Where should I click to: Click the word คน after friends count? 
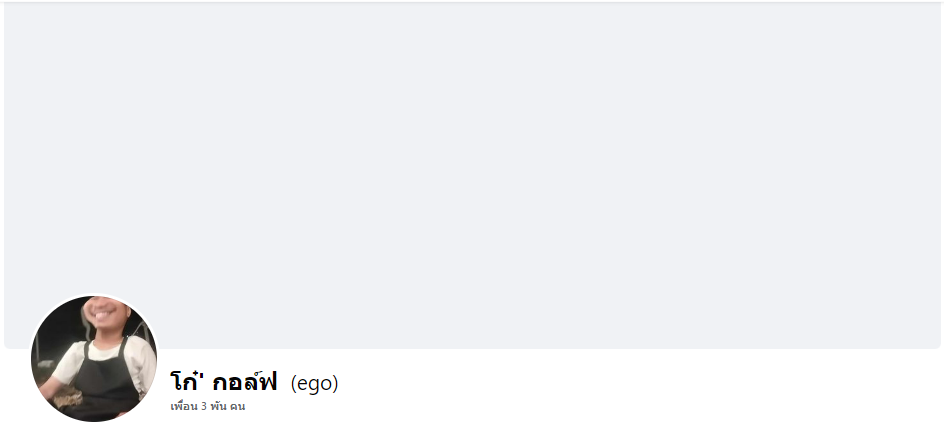(x=238, y=407)
